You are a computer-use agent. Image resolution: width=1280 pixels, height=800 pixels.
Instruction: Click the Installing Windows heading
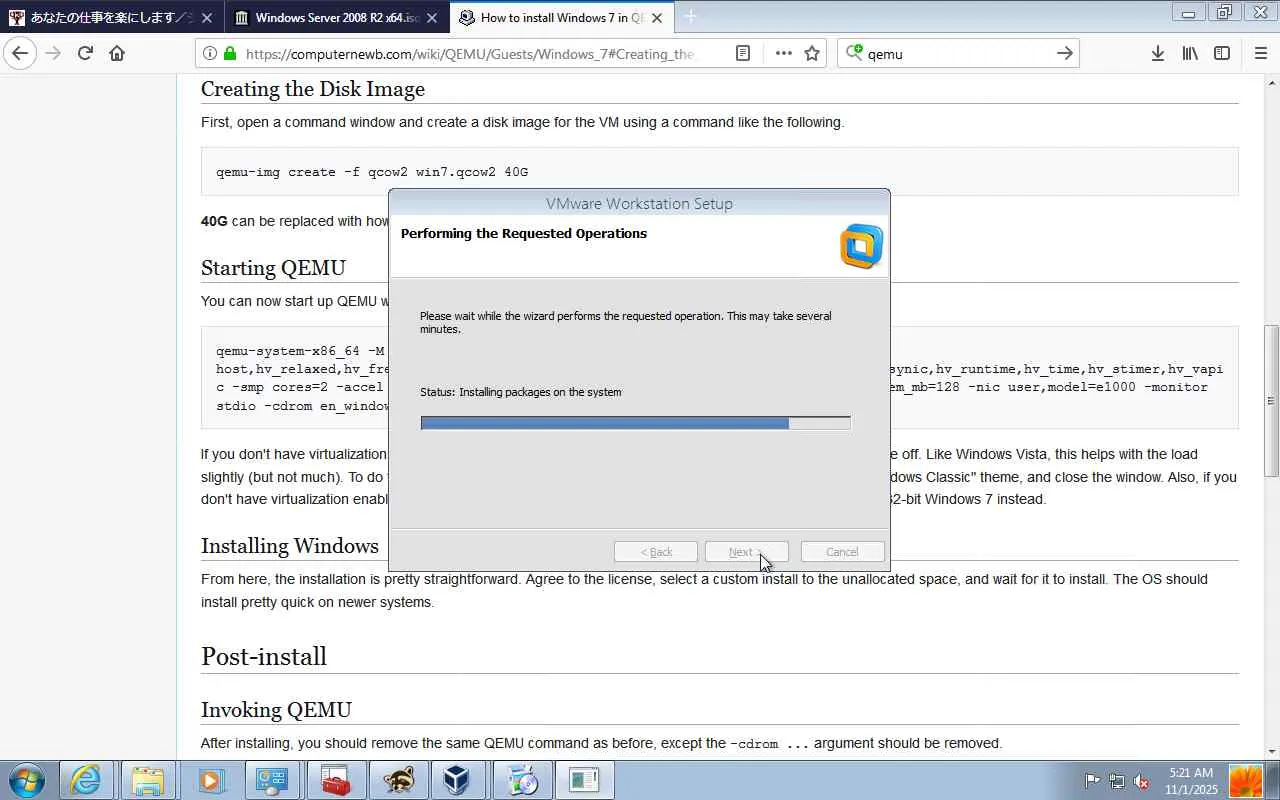290,546
